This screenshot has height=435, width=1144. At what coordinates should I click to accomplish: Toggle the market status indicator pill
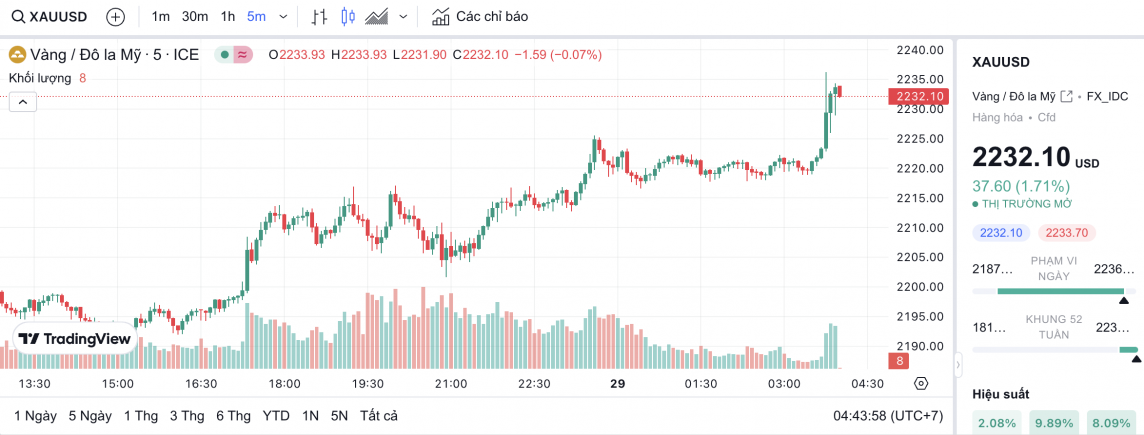click(234, 54)
